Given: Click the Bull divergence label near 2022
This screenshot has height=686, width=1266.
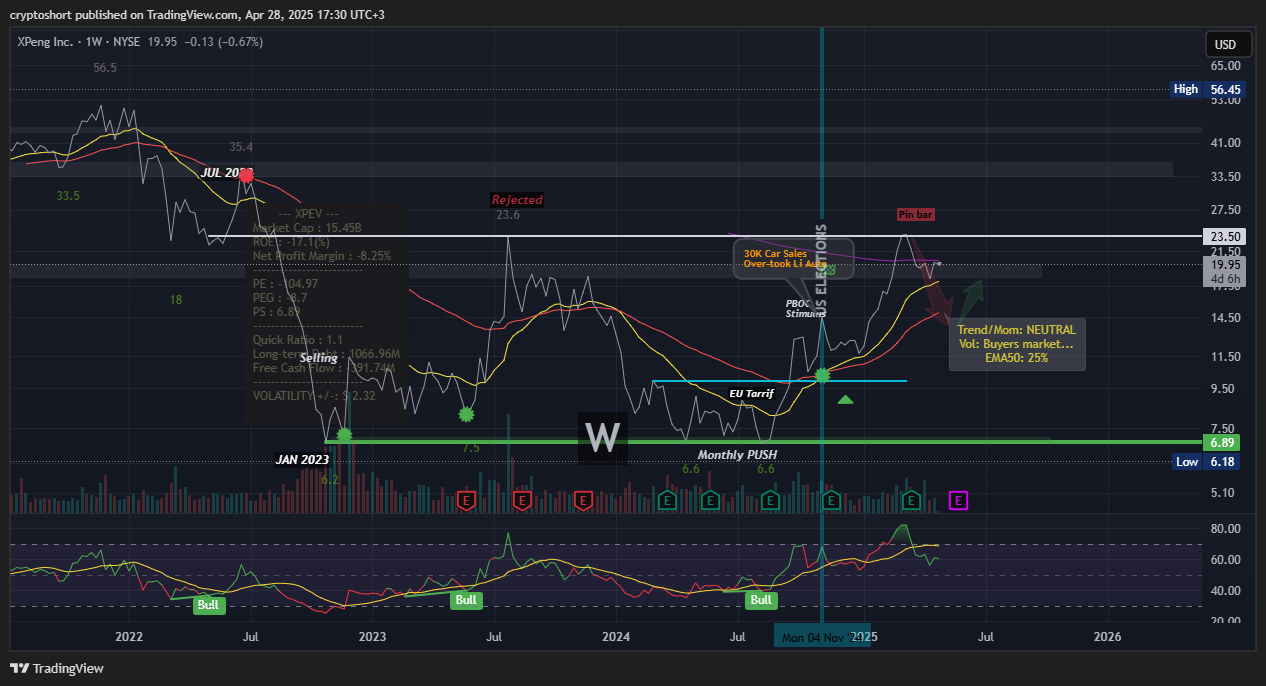Looking at the screenshot, I should 210,605.
